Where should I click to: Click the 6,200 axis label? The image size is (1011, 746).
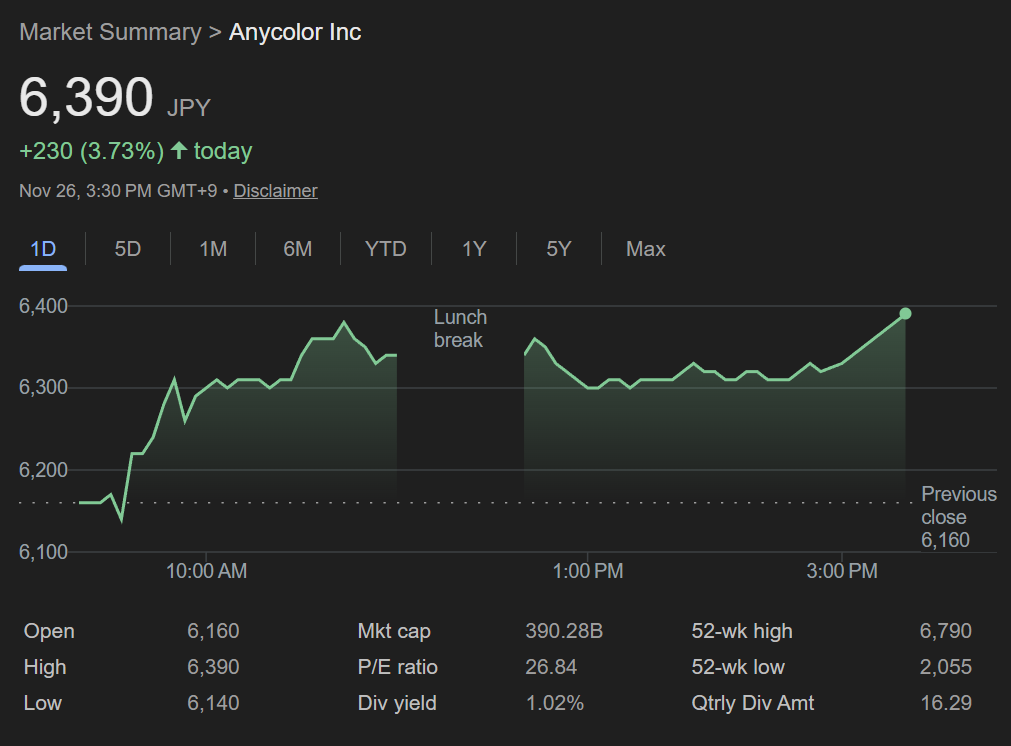coord(43,470)
